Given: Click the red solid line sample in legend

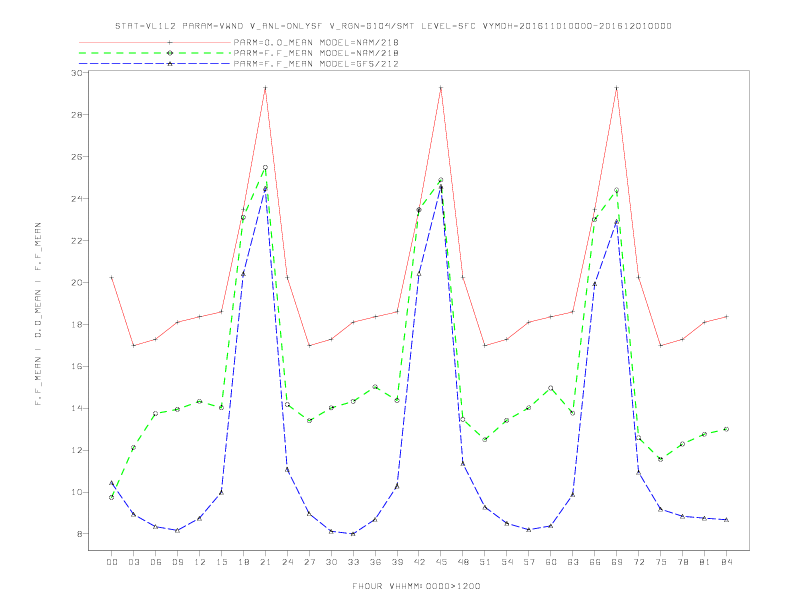Looking at the screenshot, I should (x=155, y=42).
